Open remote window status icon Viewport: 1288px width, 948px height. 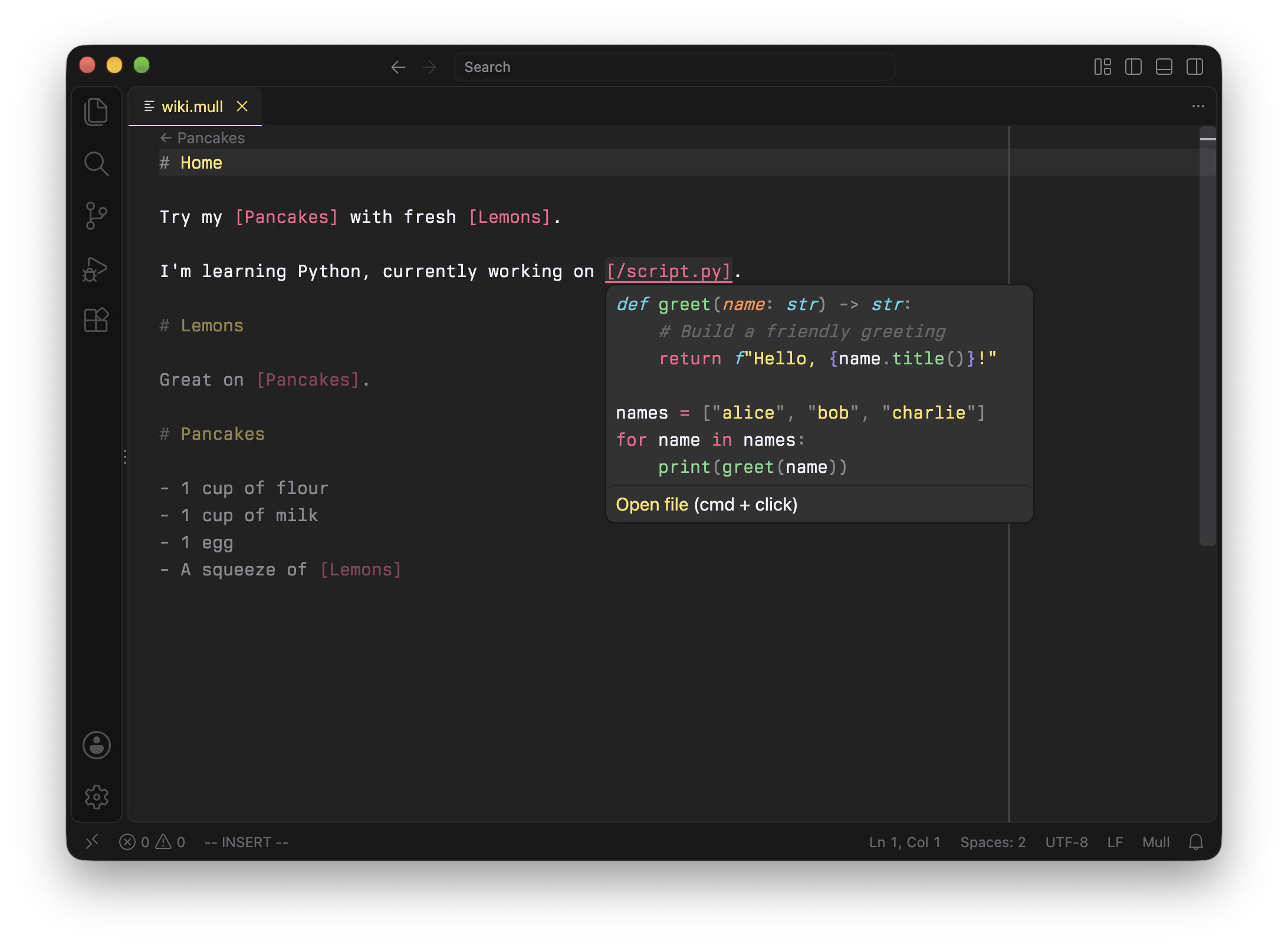[92, 842]
